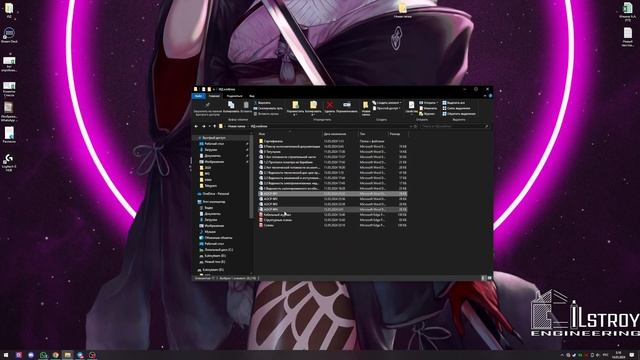The width and height of the screenshot is (640, 360).
Task: Click the Cut (Вырезать) scissors command
Action: click(262, 103)
